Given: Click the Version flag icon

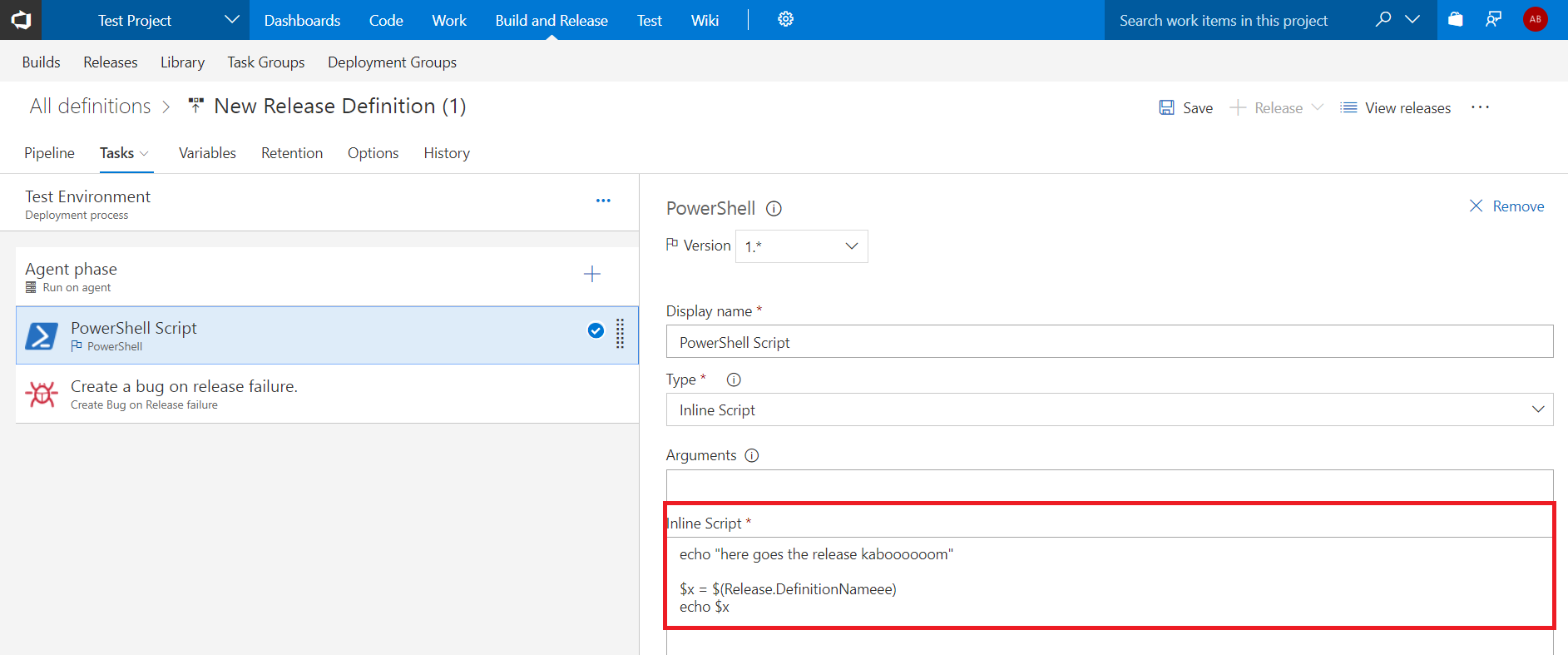Looking at the screenshot, I should (x=672, y=245).
